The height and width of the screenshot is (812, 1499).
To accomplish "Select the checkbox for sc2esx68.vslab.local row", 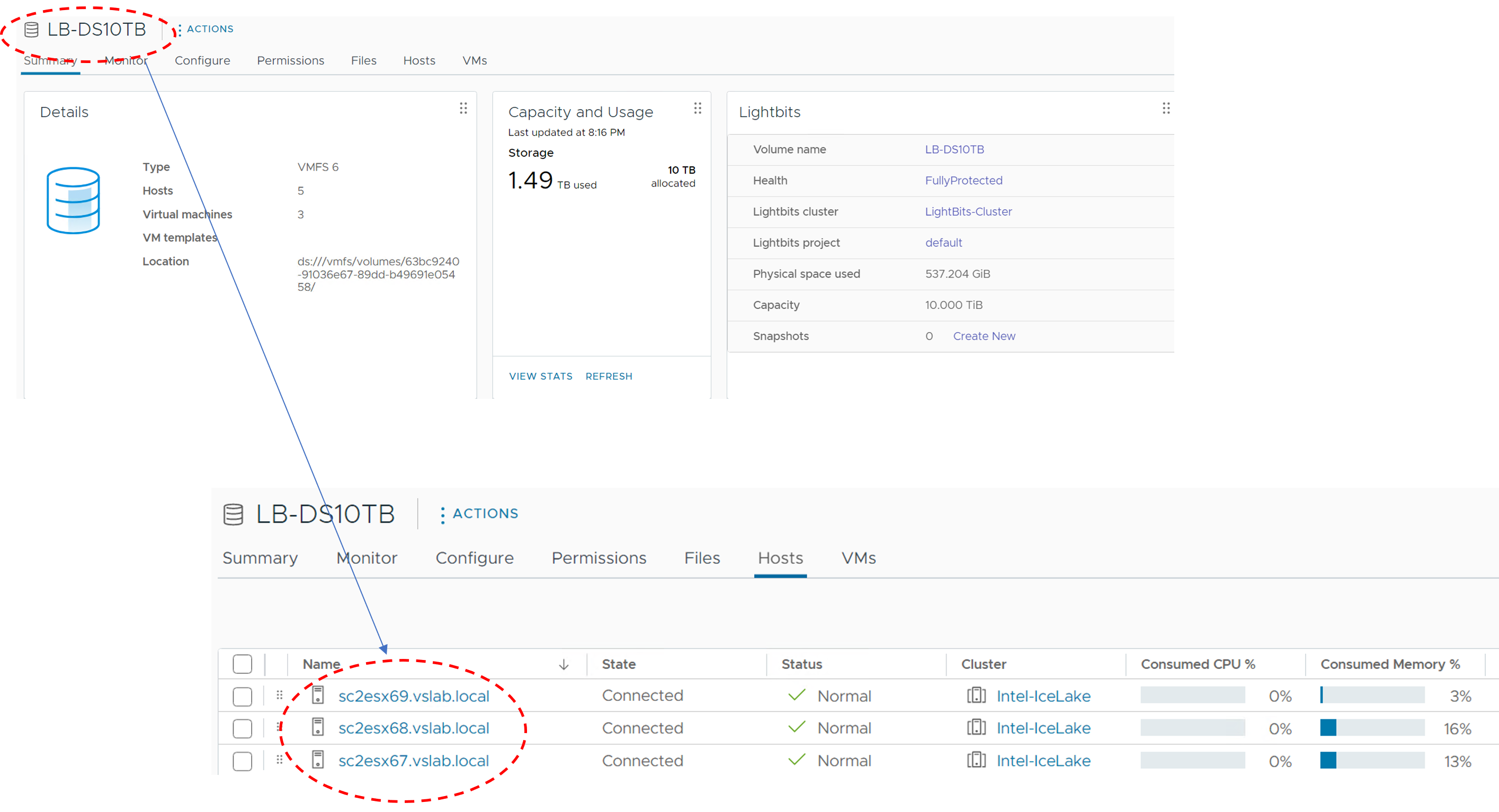I will (x=242, y=728).
